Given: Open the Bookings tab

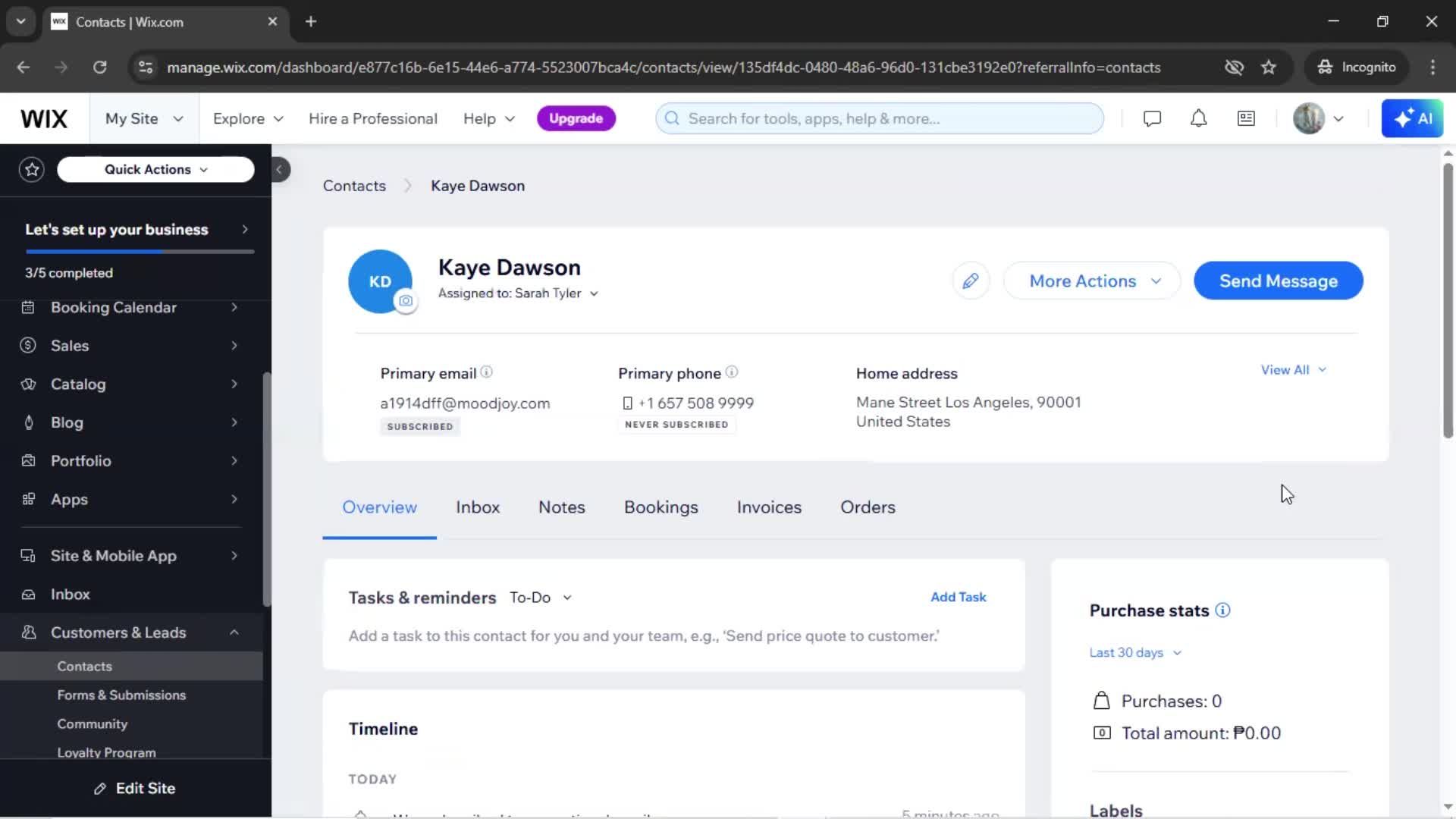Looking at the screenshot, I should pyautogui.click(x=661, y=507).
